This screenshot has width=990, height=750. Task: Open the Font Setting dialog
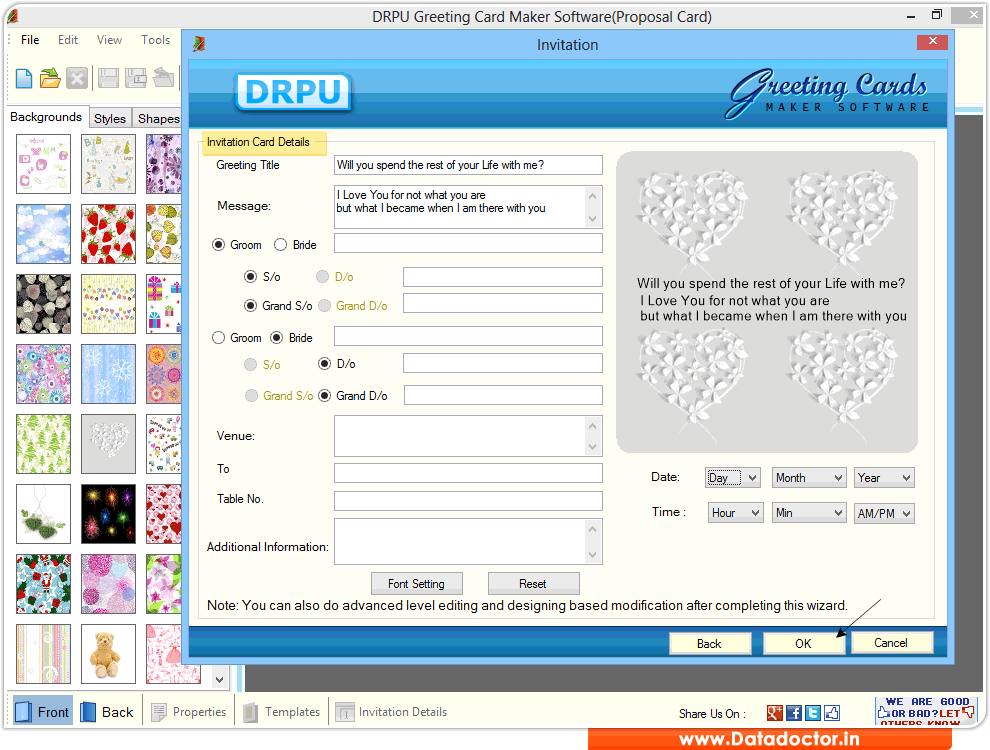tap(417, 583)
